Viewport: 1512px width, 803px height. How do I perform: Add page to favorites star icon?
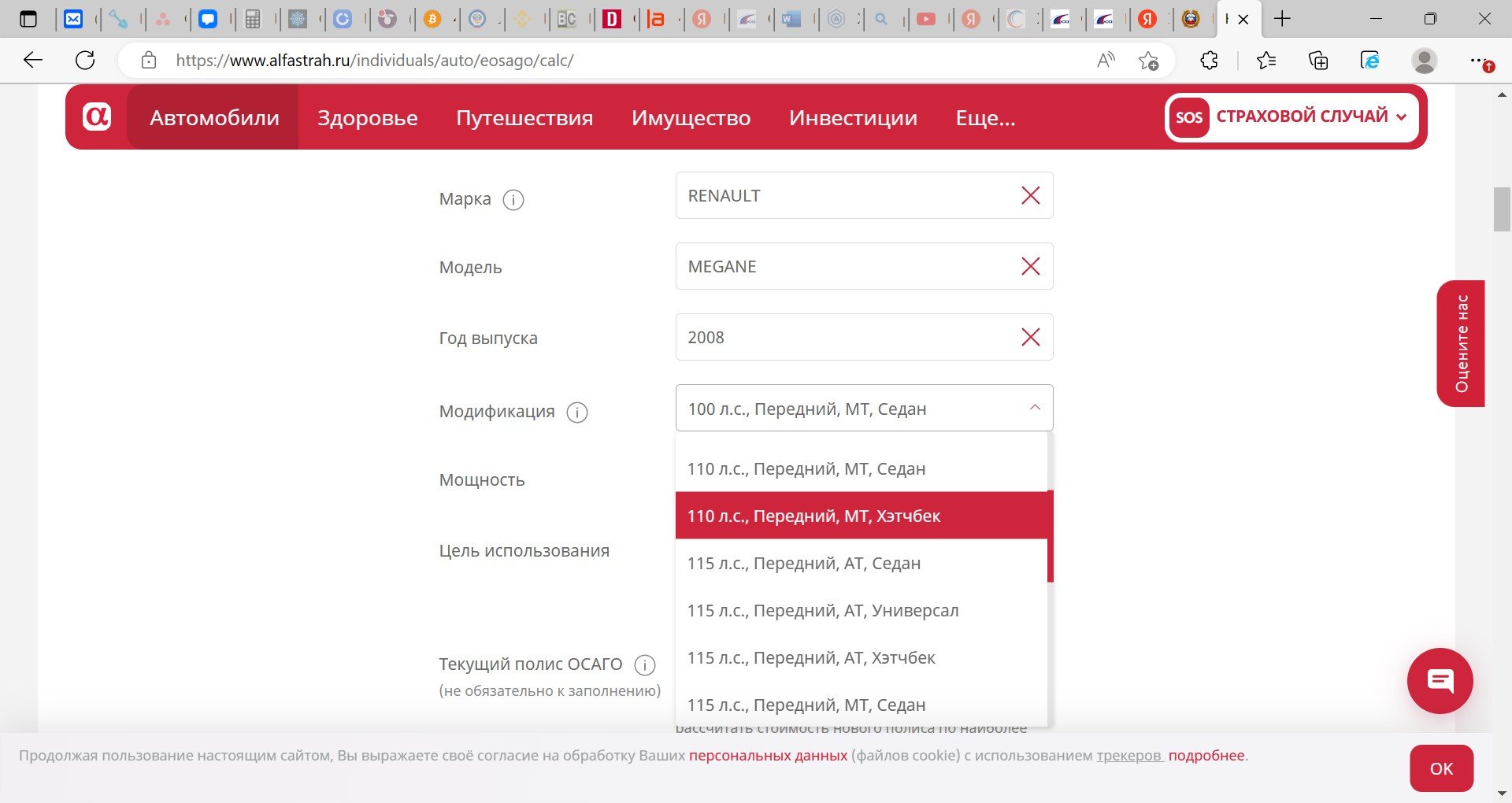pos(1148,60)
